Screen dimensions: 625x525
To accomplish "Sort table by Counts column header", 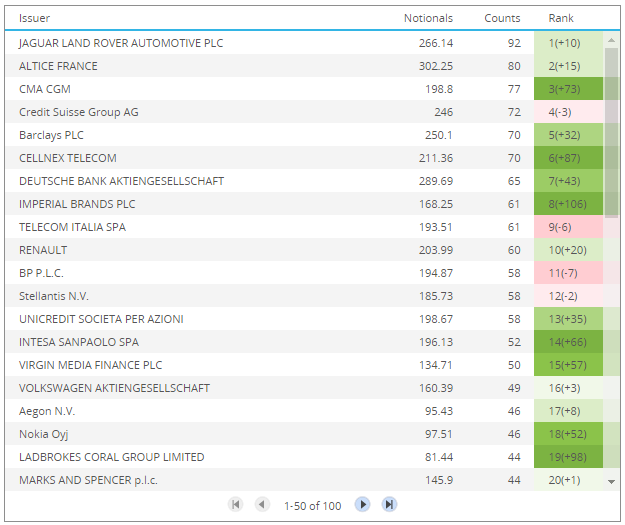I will click(502, 18).
